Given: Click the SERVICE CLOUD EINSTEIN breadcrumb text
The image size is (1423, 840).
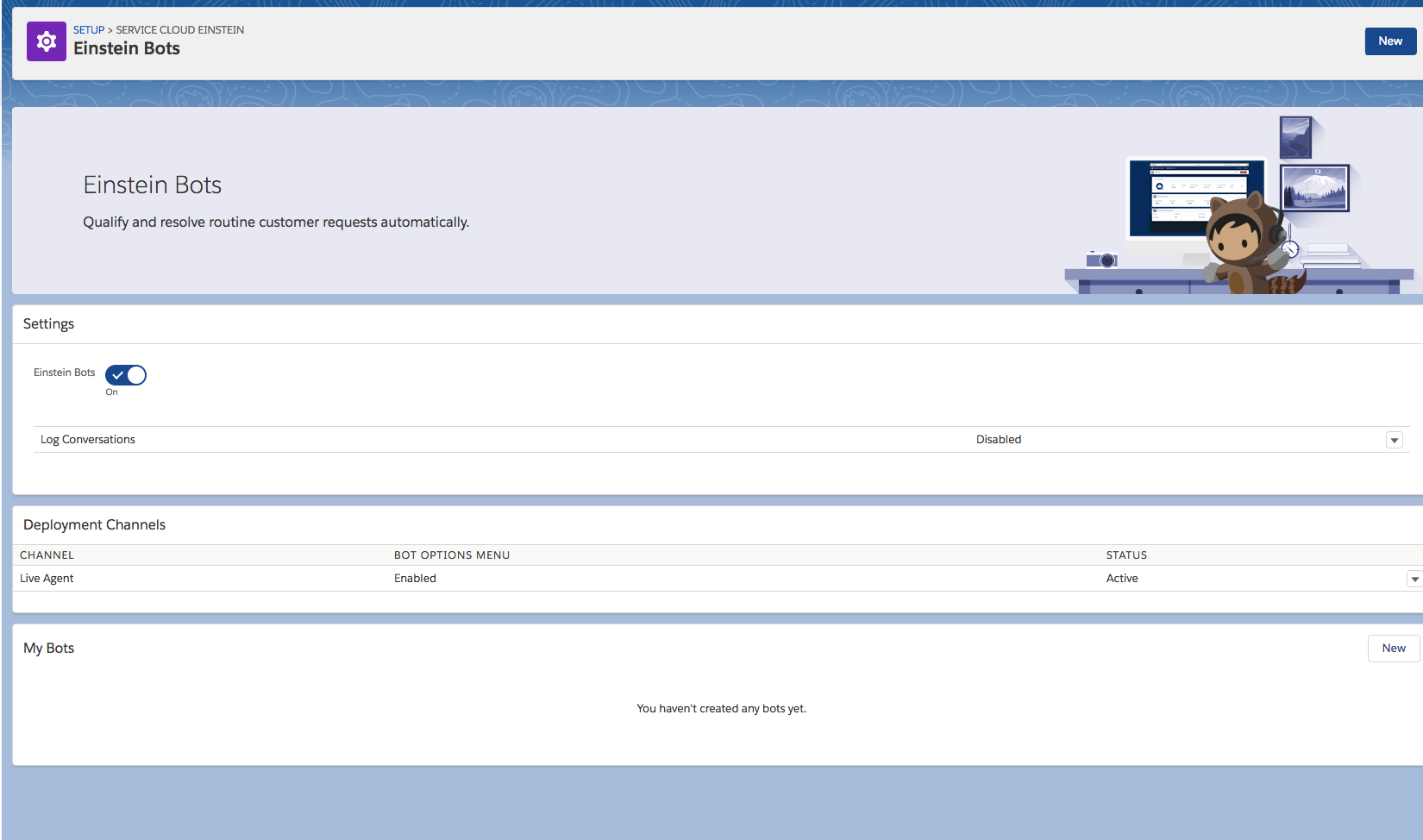Looking at the screenshot, I should [180, 29].
